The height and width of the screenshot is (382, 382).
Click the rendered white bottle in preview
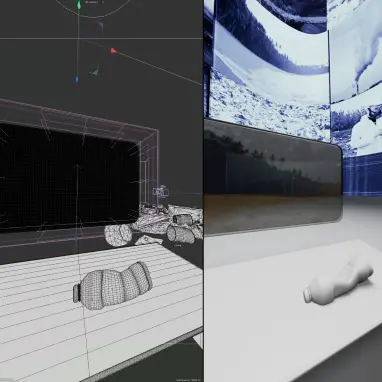[x=338, y=283]
